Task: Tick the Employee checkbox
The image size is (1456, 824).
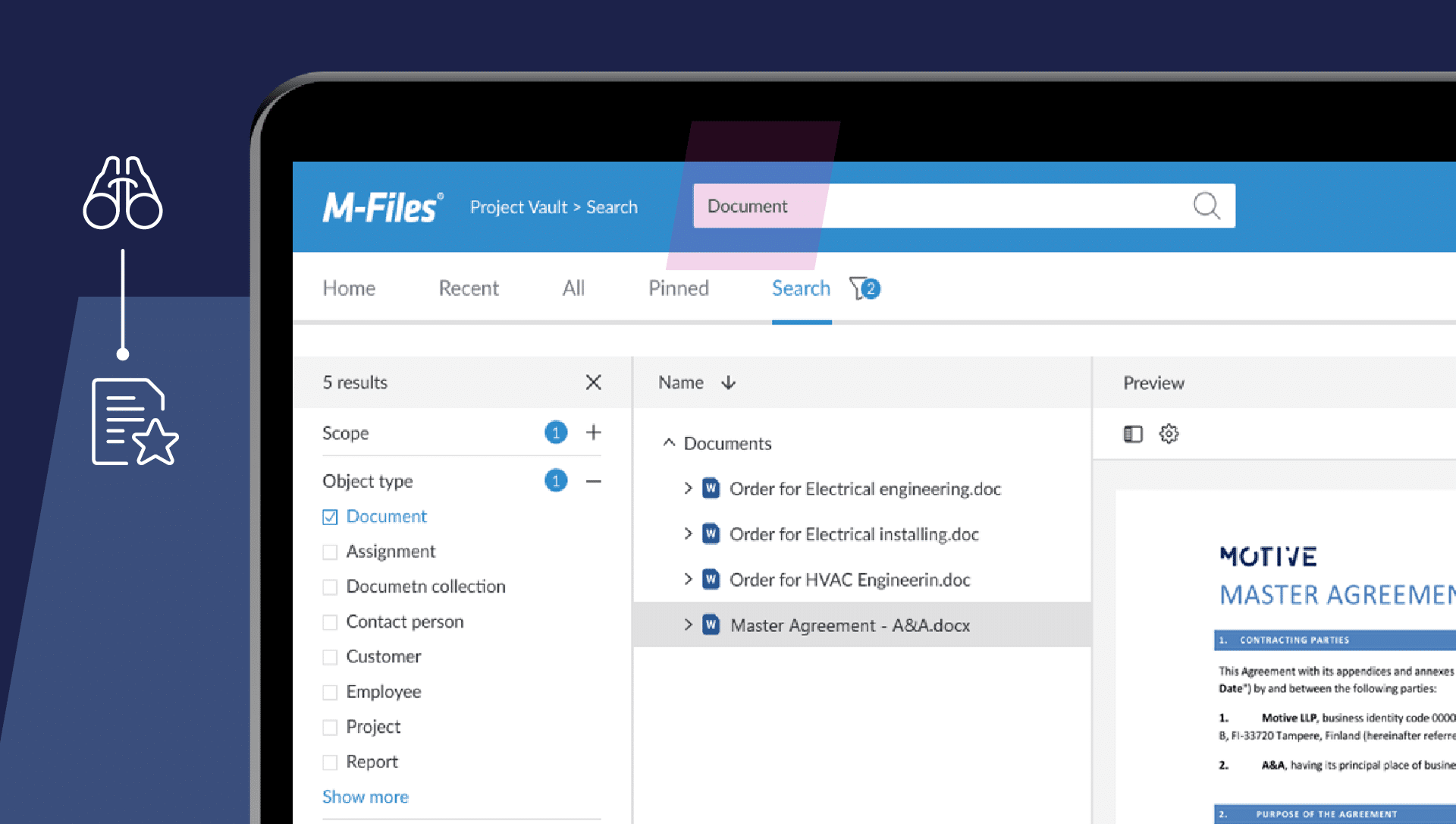Action: (330, 692)
